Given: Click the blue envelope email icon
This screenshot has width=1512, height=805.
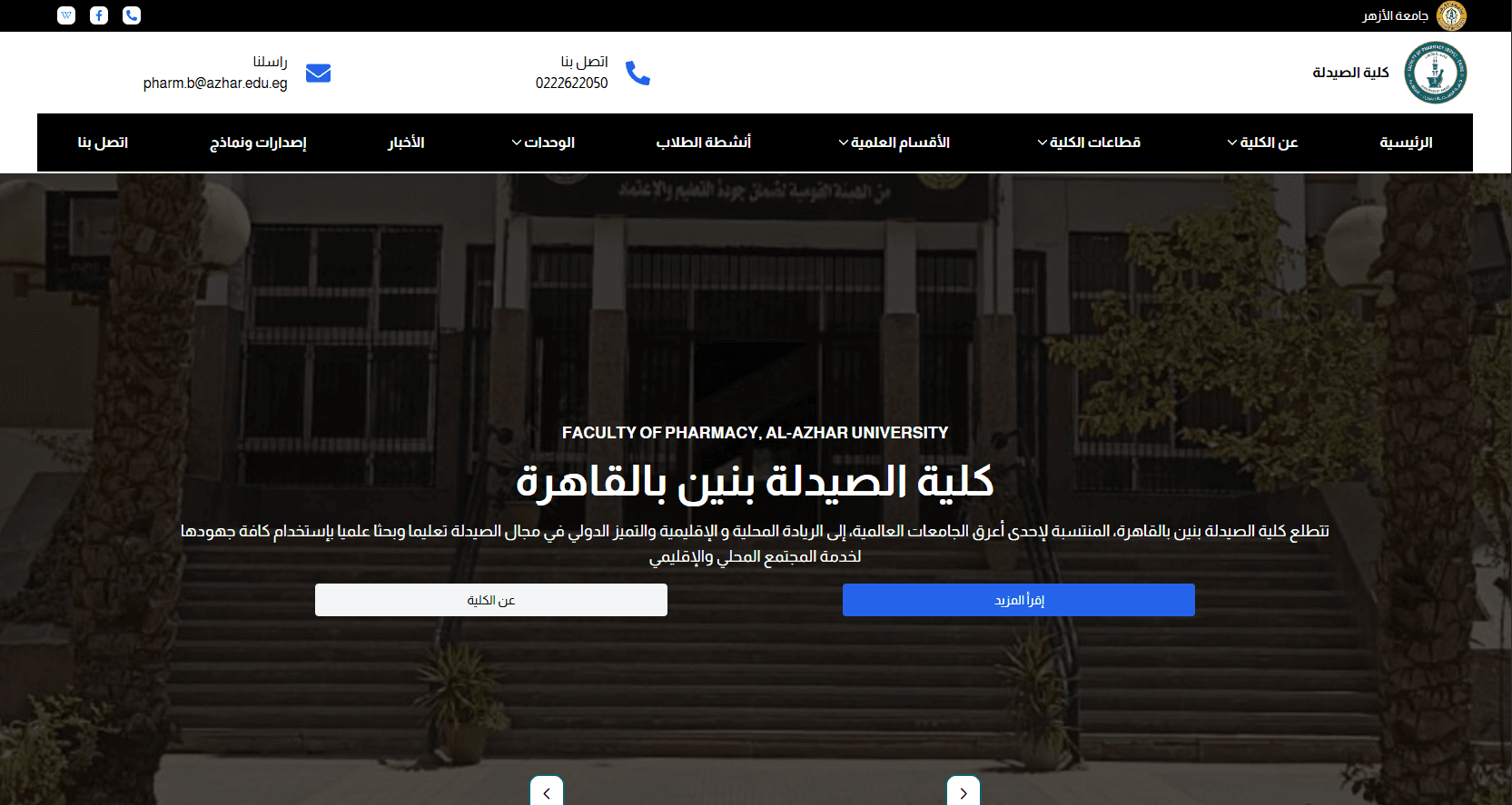Looking at the screenshot, I should pos(318,73).
